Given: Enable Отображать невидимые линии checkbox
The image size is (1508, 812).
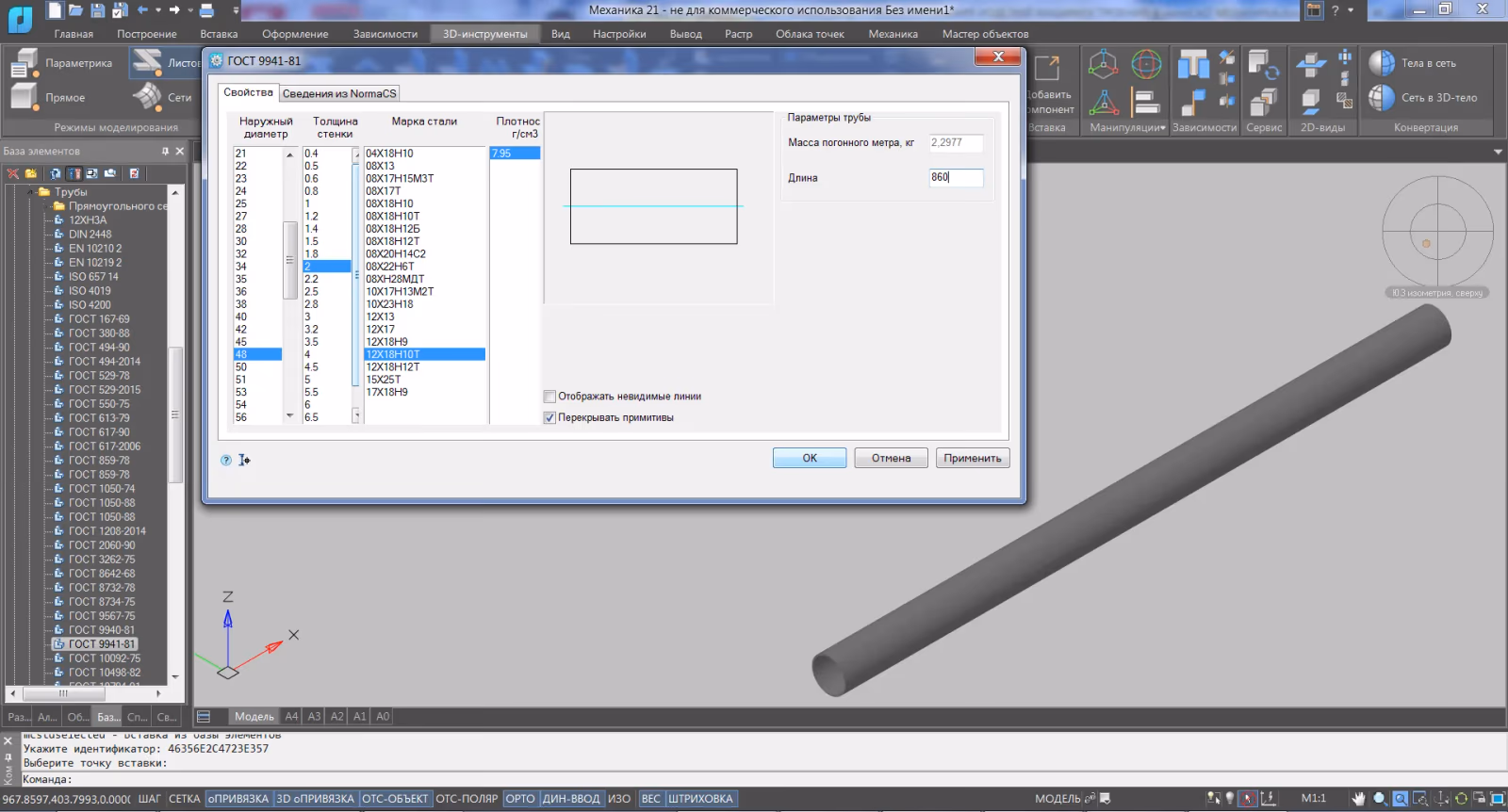Looking at the screenshot, I should pos(549,397).
